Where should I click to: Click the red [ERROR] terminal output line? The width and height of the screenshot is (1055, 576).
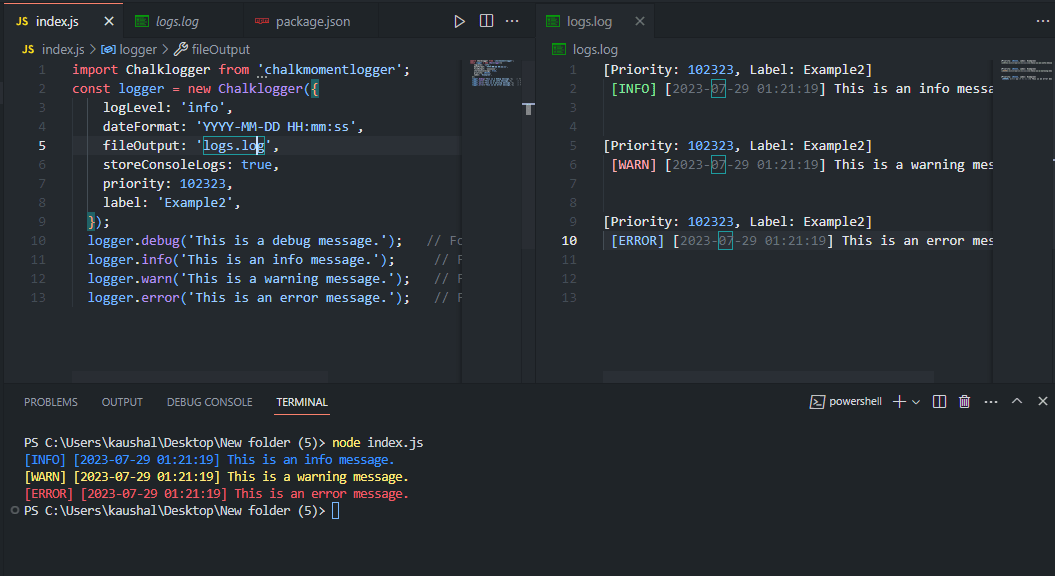coord(216,493)
